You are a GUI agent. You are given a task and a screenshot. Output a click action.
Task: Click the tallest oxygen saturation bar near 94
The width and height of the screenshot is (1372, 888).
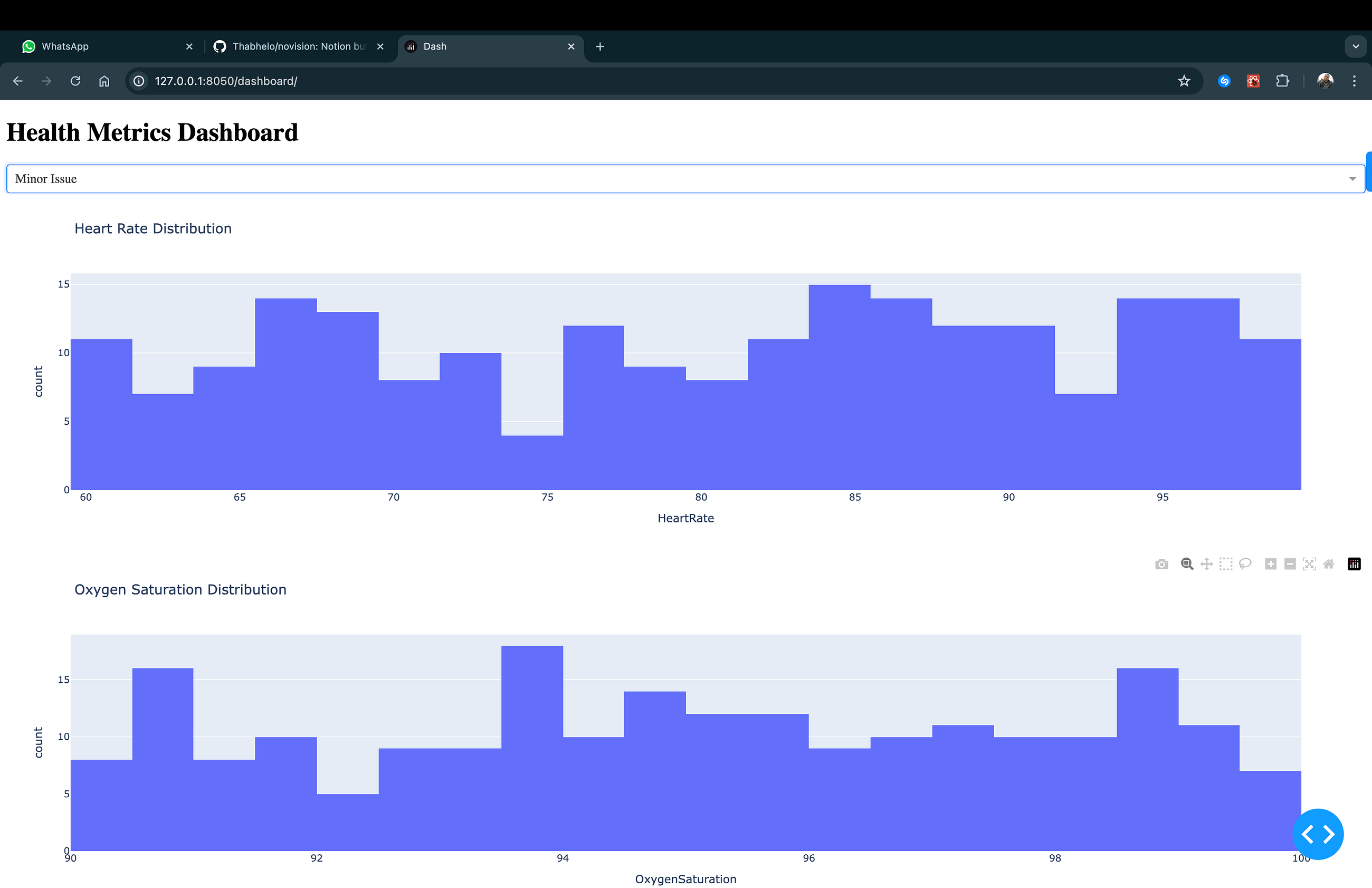532,748
